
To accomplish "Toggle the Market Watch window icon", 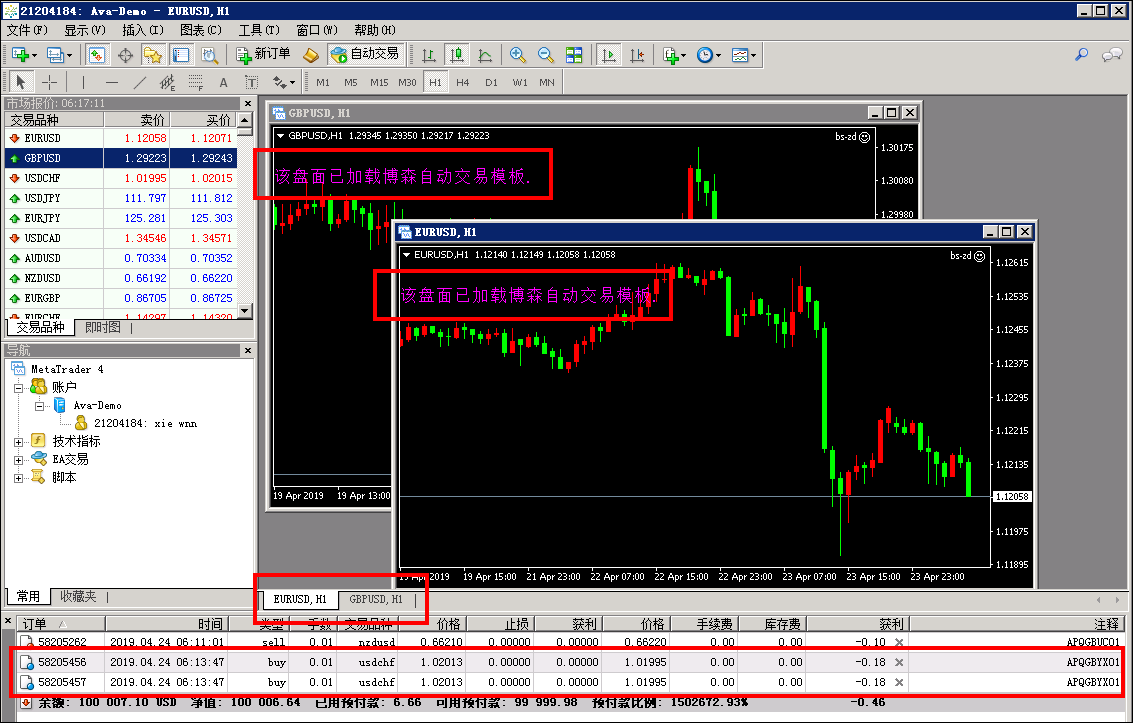I will (97, 55).
